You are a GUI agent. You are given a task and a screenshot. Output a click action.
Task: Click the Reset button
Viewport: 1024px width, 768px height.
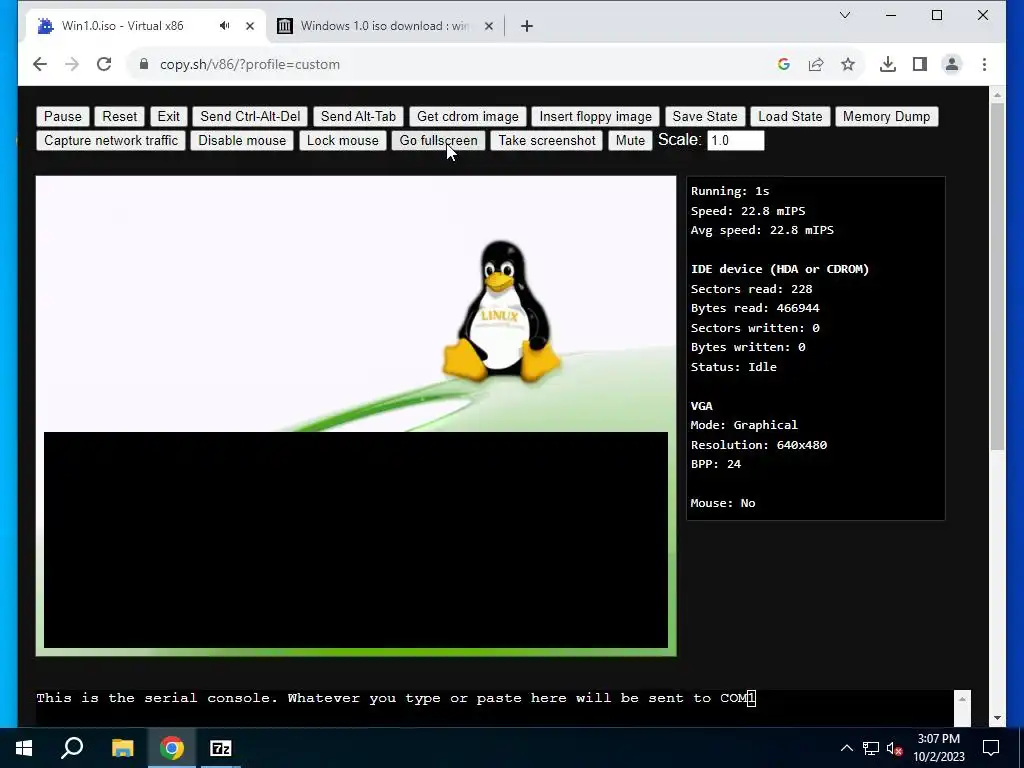click(x=120, y=116)
